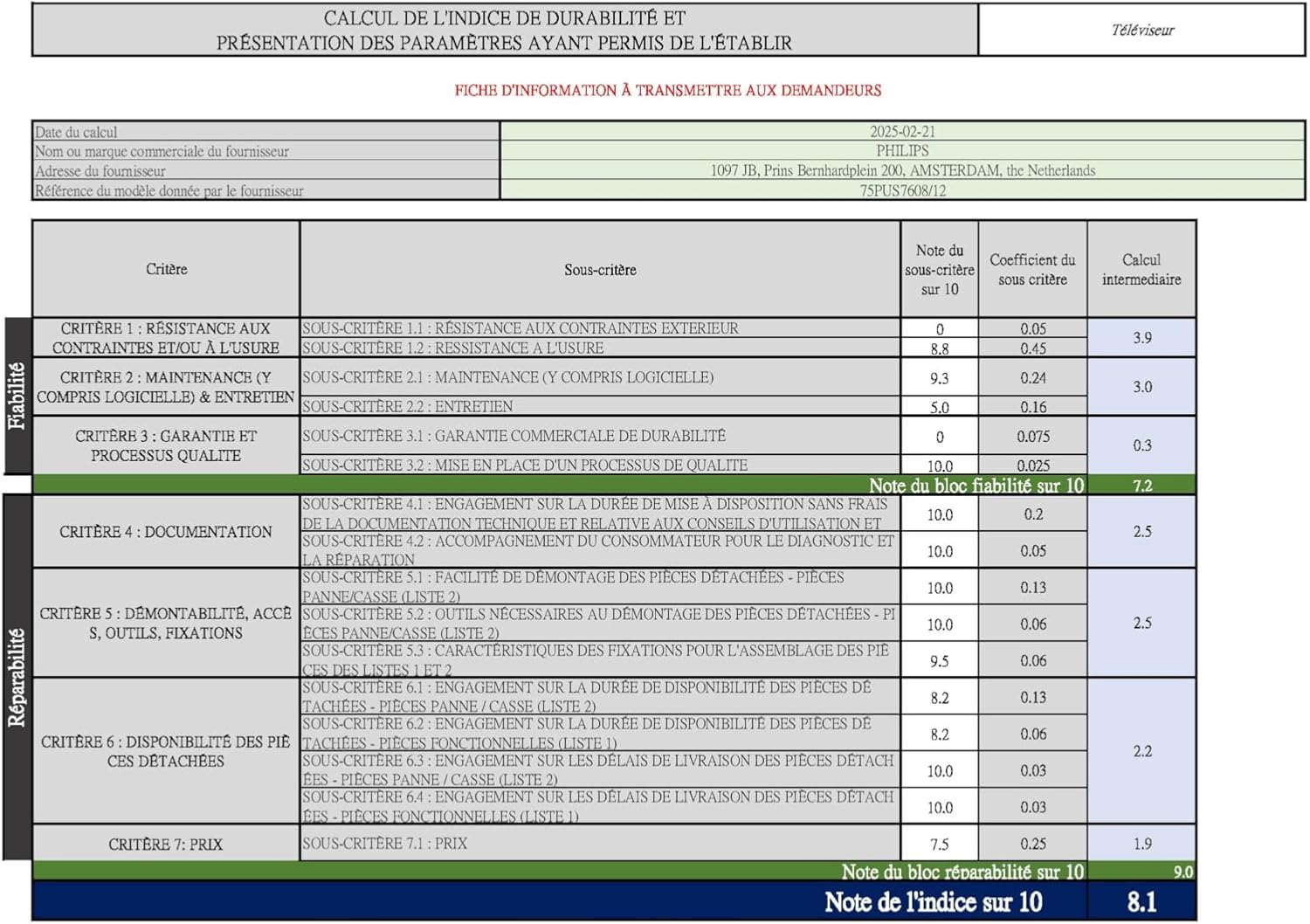This screenshot has width=1310, height=924.
Task: Select the 'Coefficient du sous critère' column header
Action: click(x=1032, y=269)
